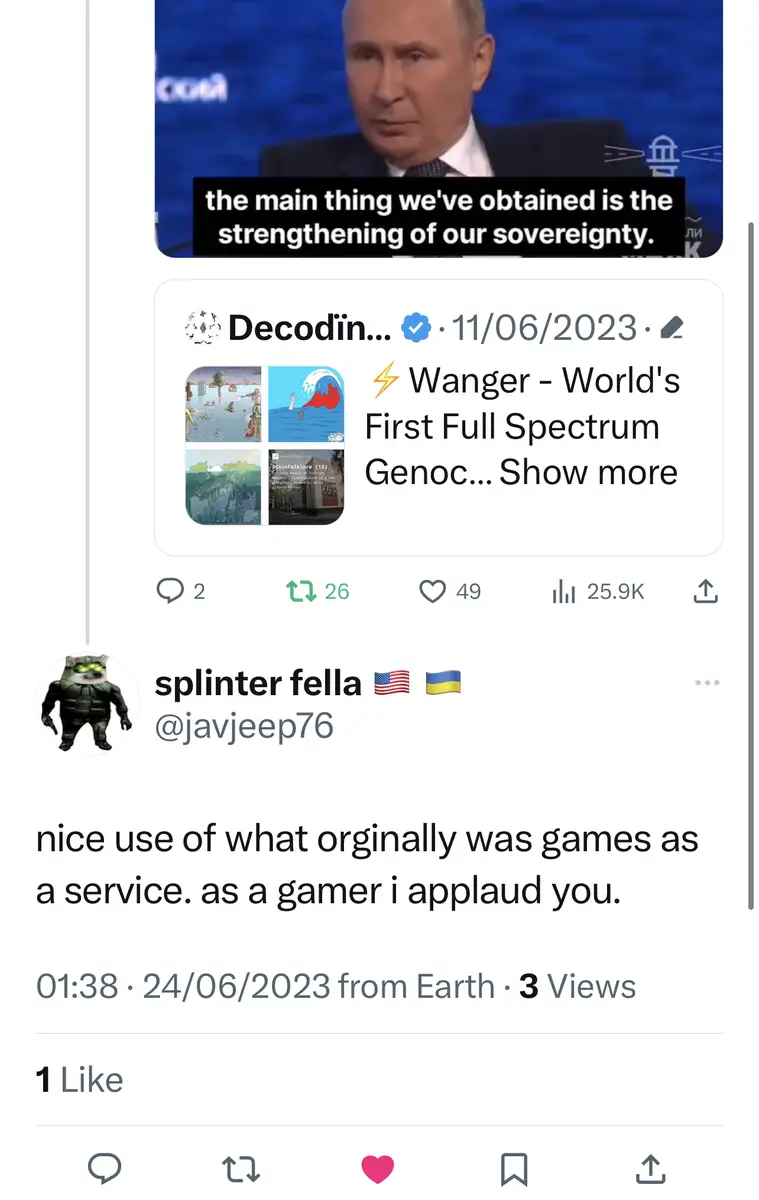Image resolution: width=759 pixels, height=1200 pixels.
Task: View analytics showing 25.9K views
Action: (564, 592)
